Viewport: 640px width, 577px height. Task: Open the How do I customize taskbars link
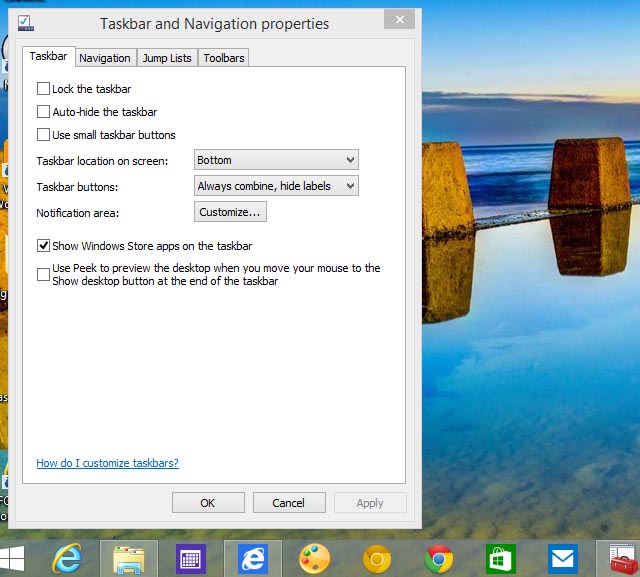[107, 463]
